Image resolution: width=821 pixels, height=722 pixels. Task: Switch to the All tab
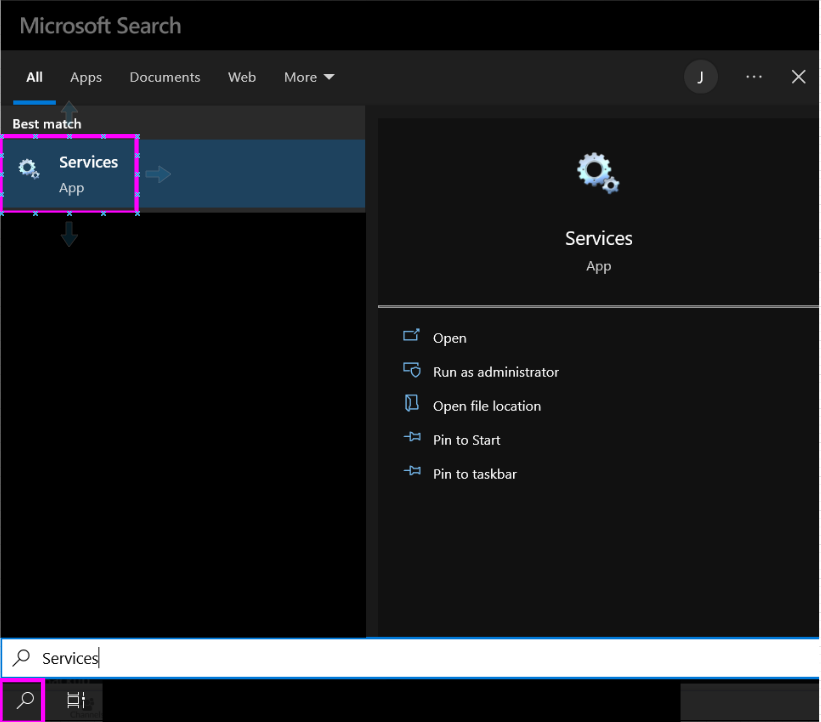[x=34, y=77]
